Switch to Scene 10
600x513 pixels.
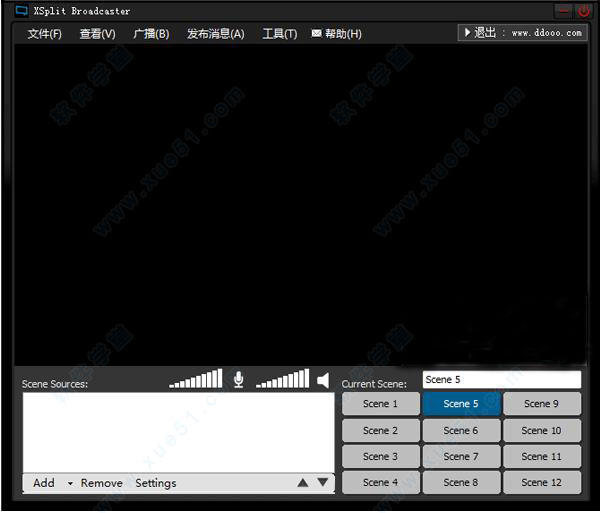[542, 431]
